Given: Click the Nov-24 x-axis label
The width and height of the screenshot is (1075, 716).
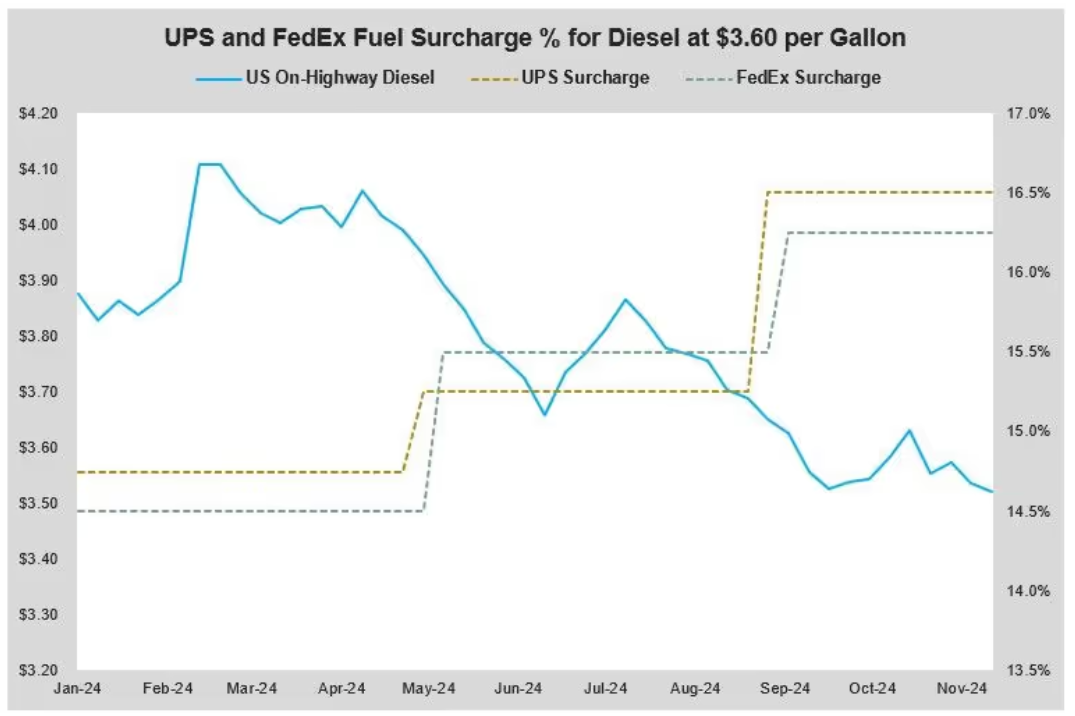Looking at the screenshot, I should pos(962,689).
